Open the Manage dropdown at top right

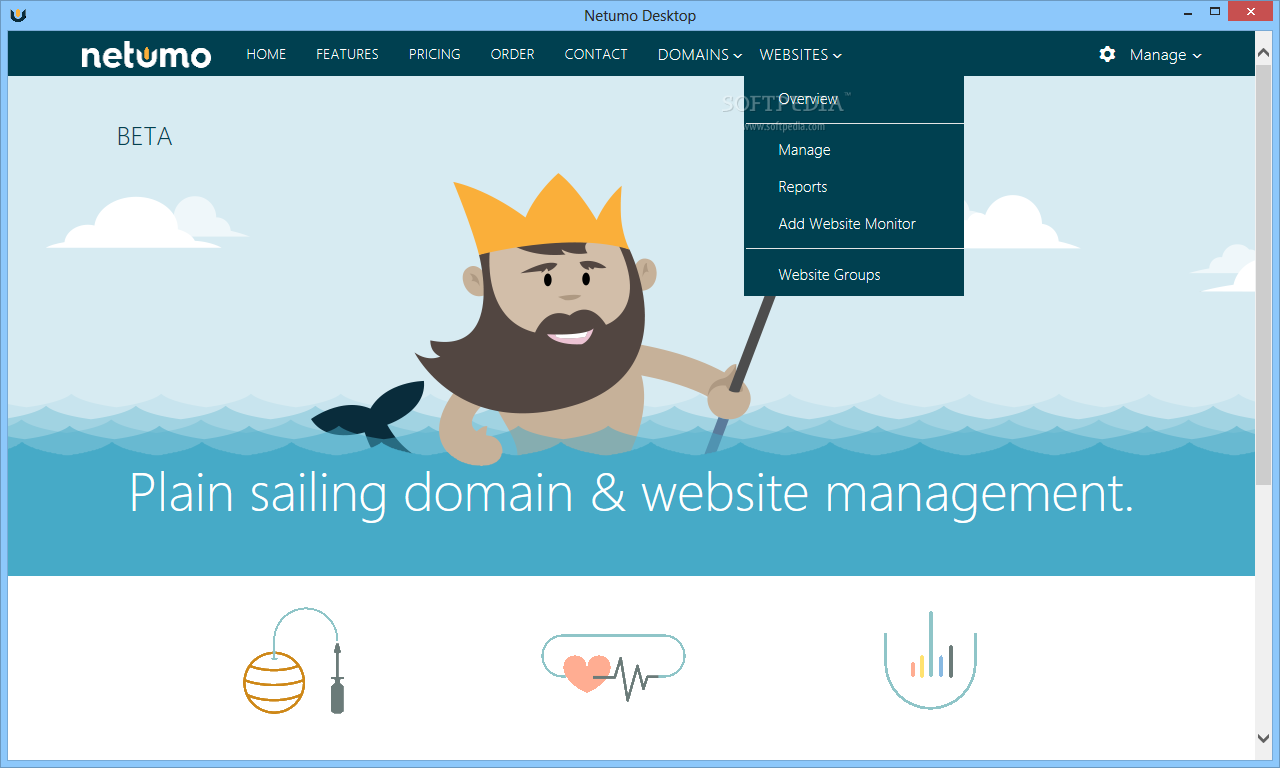(1165, 55)
